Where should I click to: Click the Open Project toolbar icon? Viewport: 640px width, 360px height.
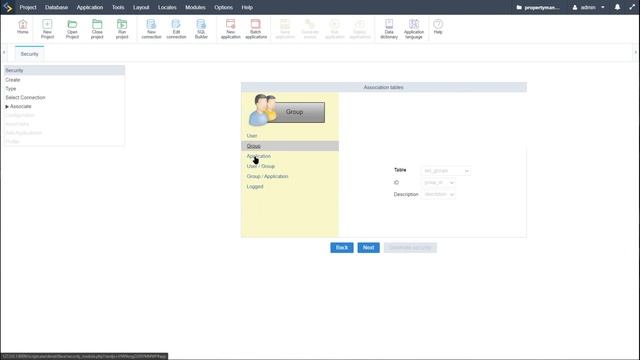(x=72, y=29)
